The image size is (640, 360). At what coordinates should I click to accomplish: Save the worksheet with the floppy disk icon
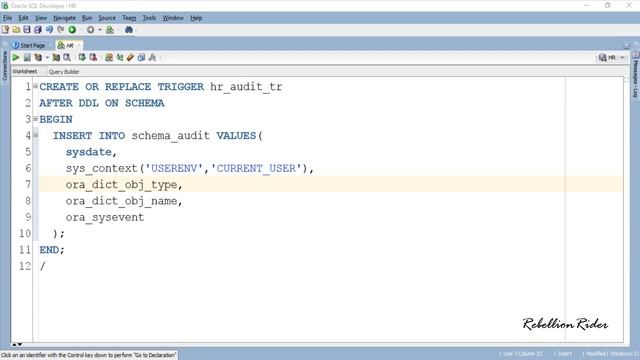click(27, 30)
